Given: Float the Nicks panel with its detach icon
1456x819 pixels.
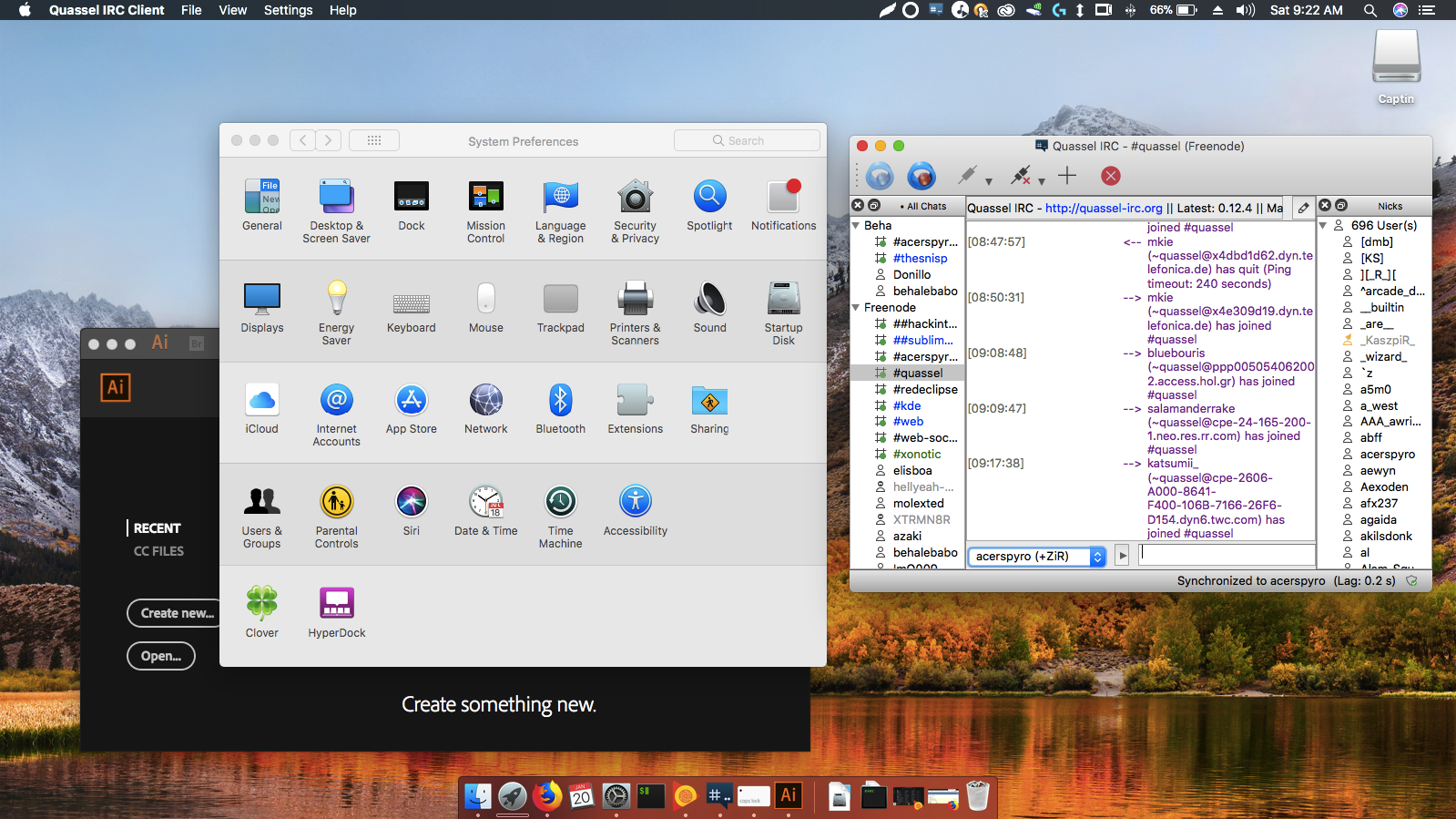Looking at the screenshot, I should [1341, 206].
